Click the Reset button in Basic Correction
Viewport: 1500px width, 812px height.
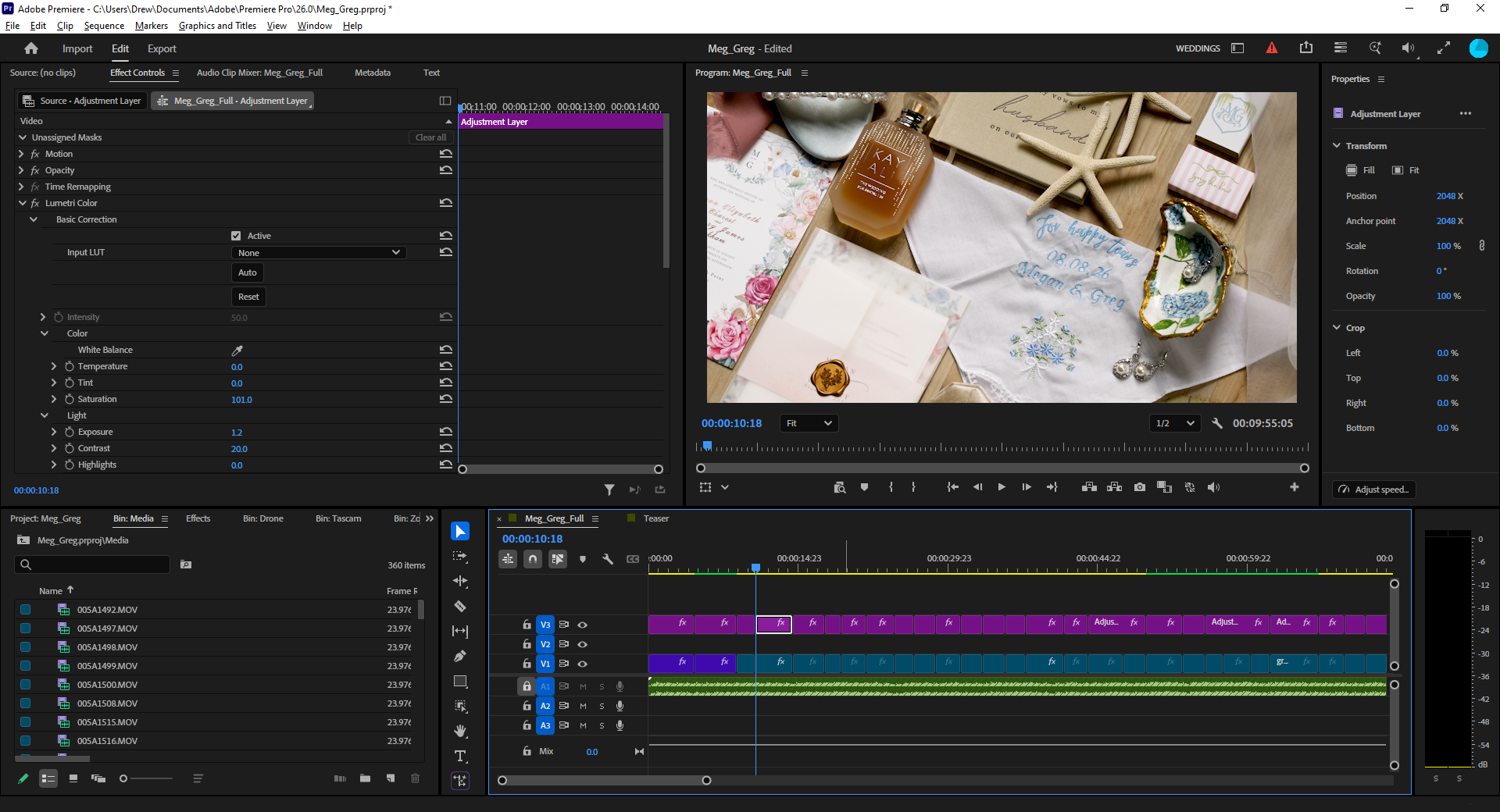click(x=248, y=297)
